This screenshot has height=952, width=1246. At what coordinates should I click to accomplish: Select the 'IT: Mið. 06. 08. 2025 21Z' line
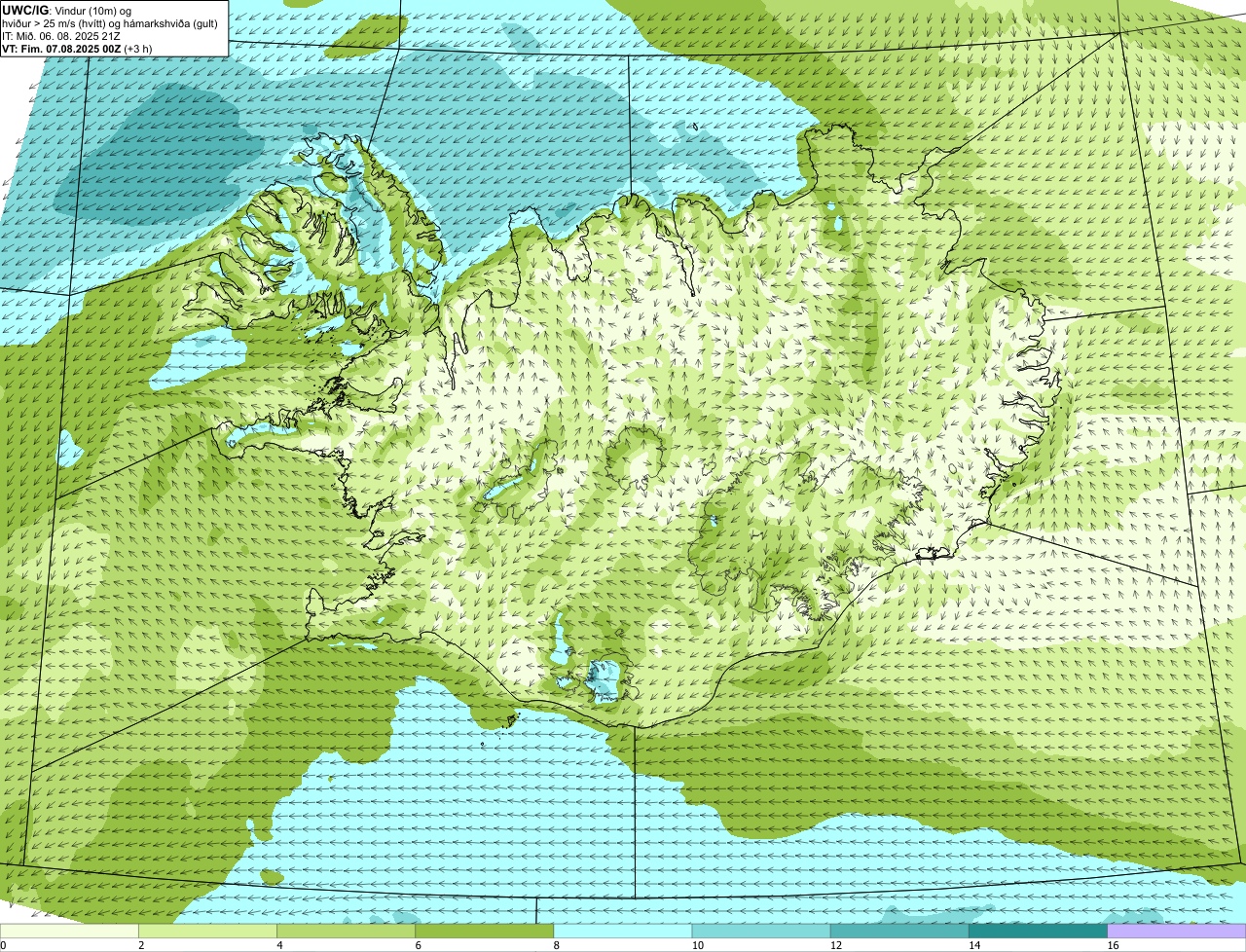pyautogui.click(x=61, y=35)
